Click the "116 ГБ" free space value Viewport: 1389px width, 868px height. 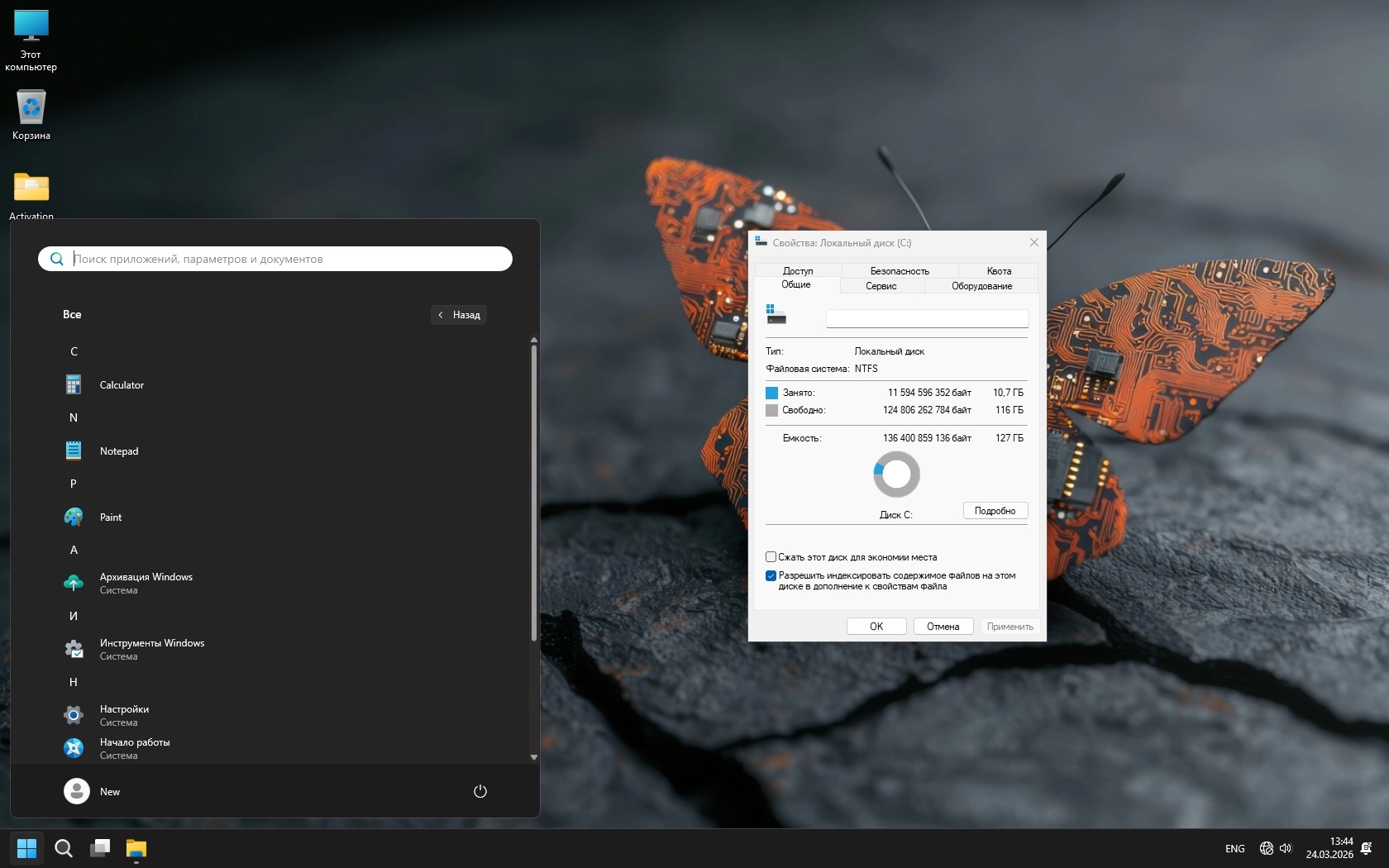coord(1010,410)
